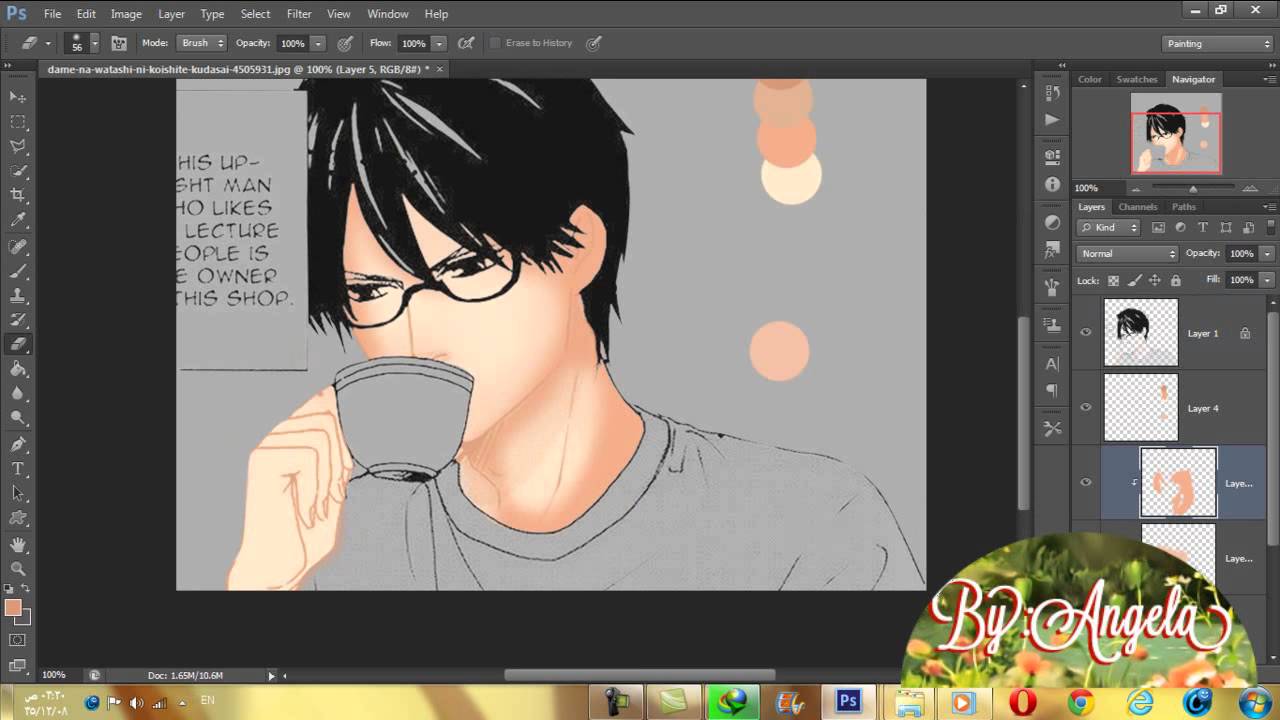Screen dimensions: 1280x720
Task: Select the Quick Selection tool
Action: point(18,171)
